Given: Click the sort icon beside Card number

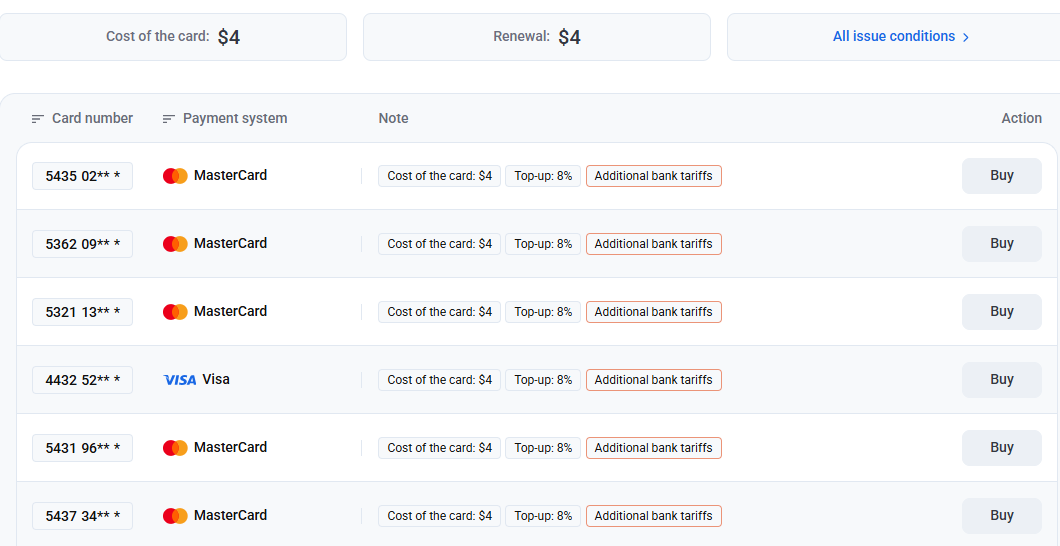Looking at the screenshot, I should click(x=38, y=119).
